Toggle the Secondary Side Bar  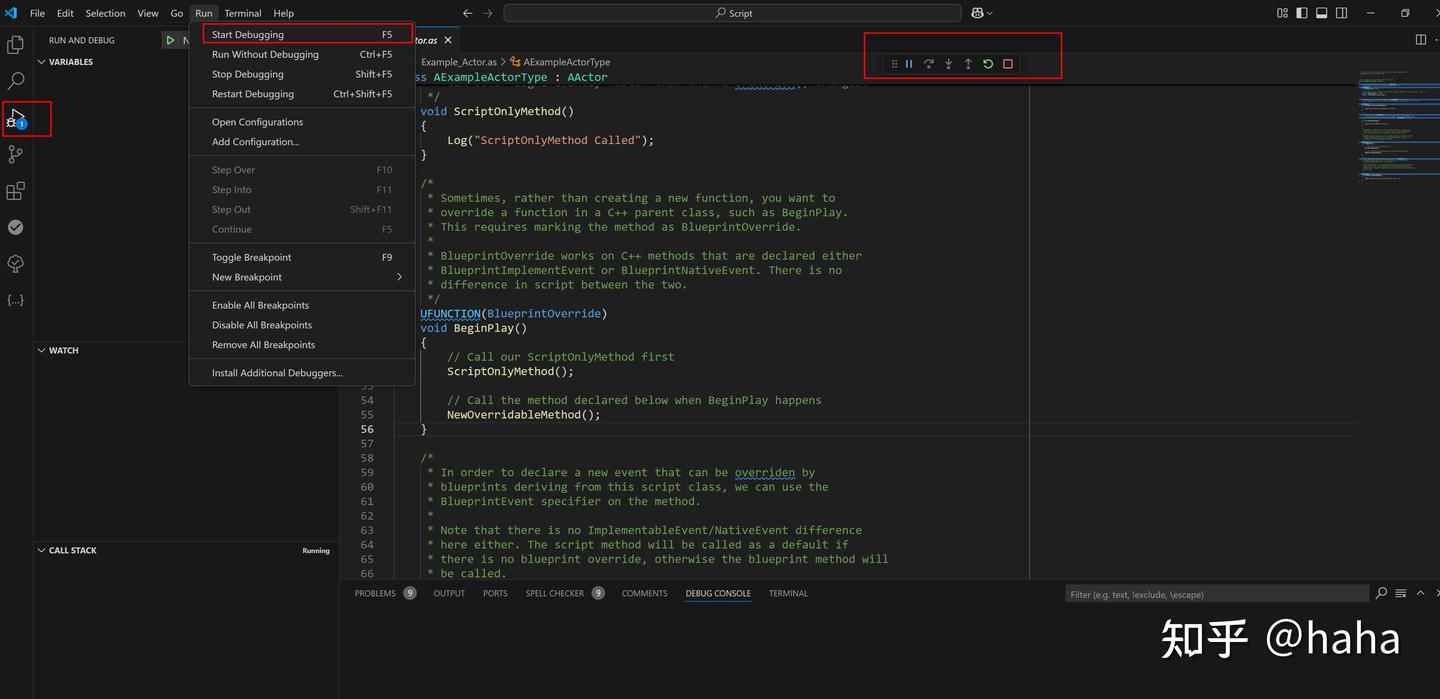tap(1341, 12)
